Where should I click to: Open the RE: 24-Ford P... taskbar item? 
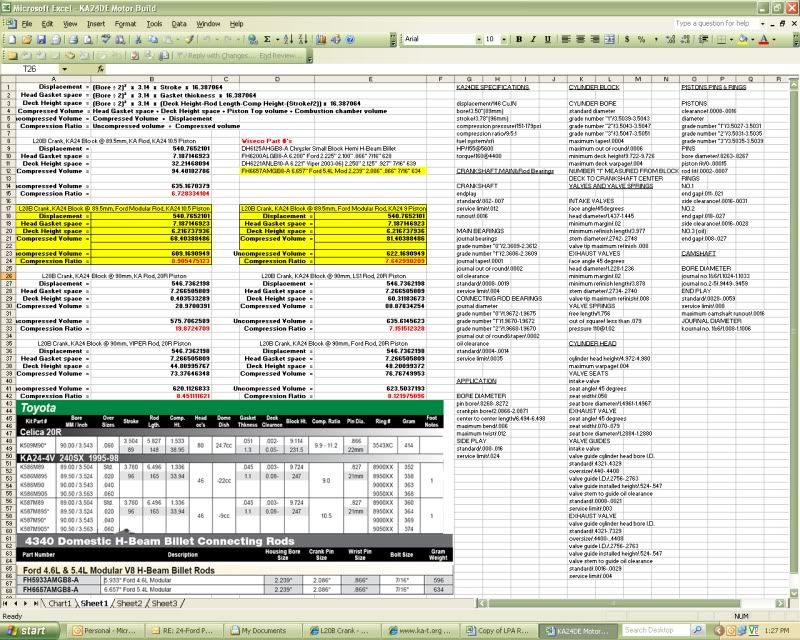tap(183, 631)
